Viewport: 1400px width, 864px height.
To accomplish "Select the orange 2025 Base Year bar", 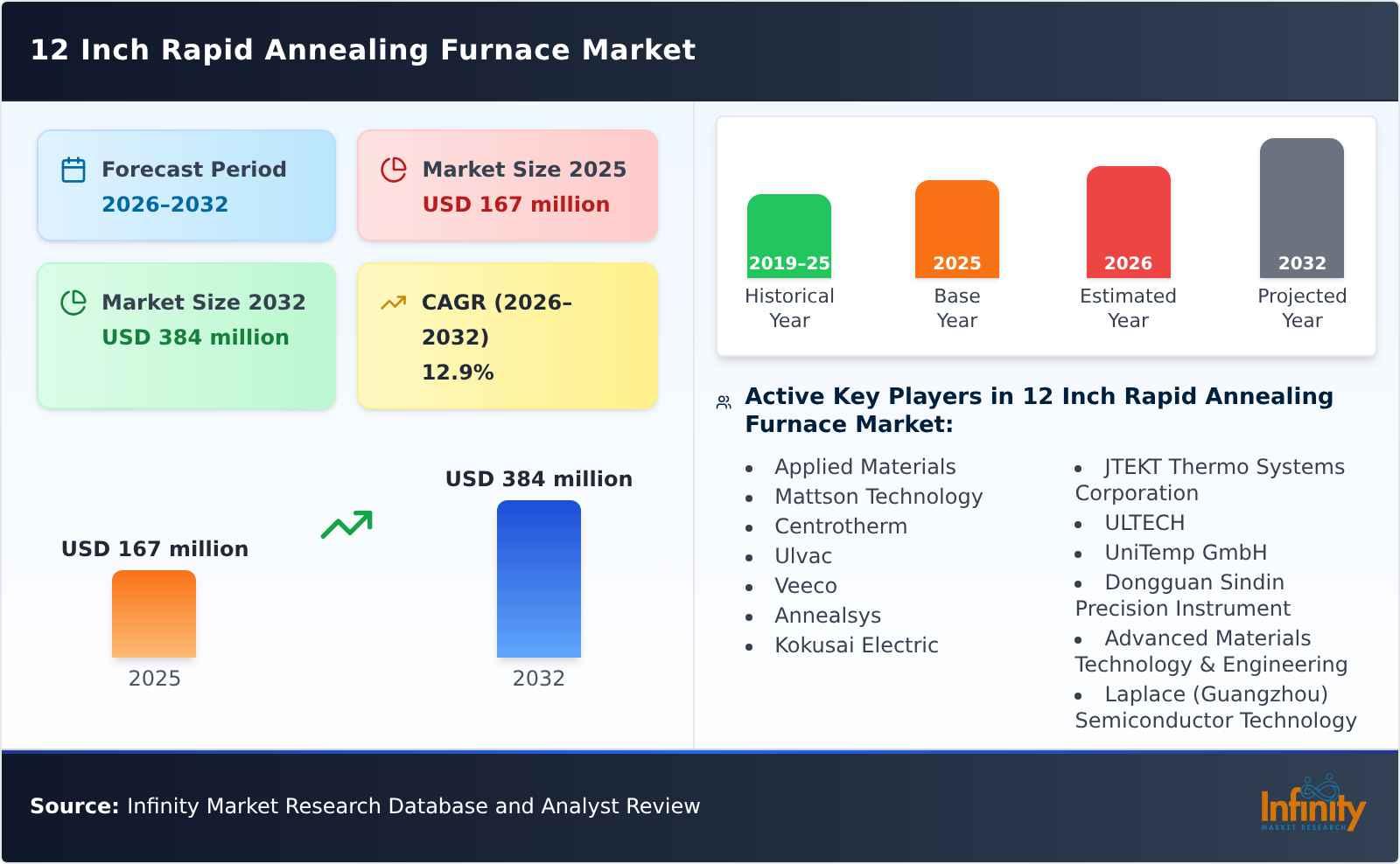I will pyautogui.click(x=957, y=229).
